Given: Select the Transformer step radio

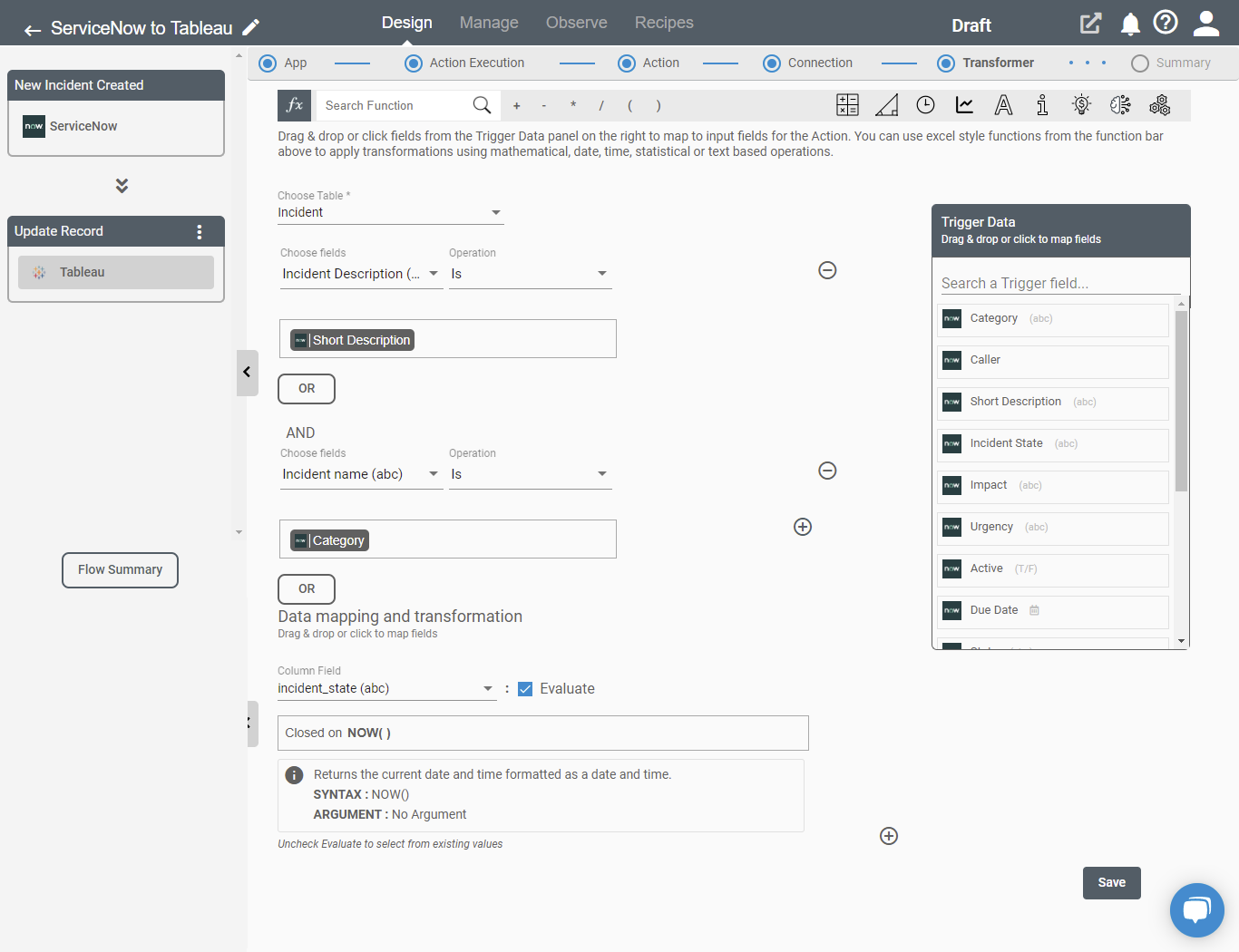Looking at the screenshot, I should coord(946,63).
